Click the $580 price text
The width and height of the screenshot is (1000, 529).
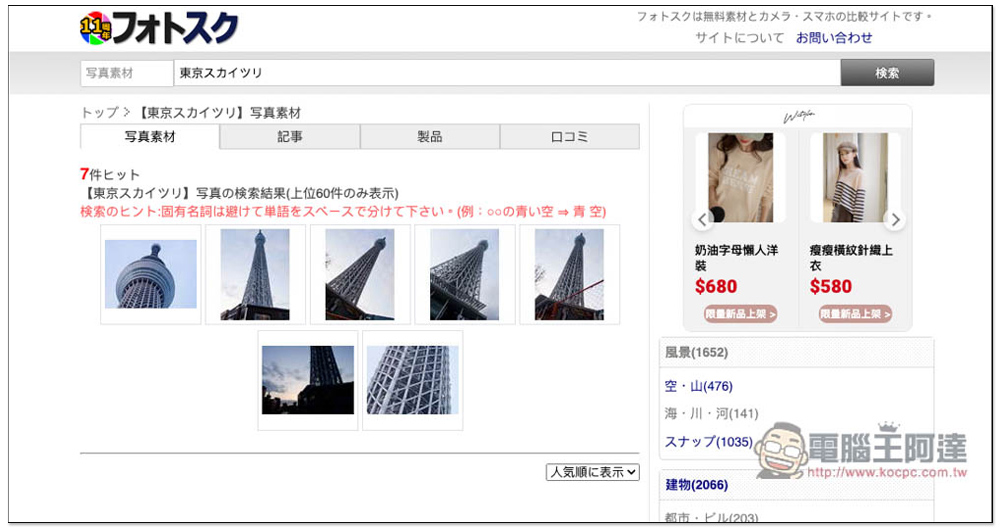click(830, 287)
